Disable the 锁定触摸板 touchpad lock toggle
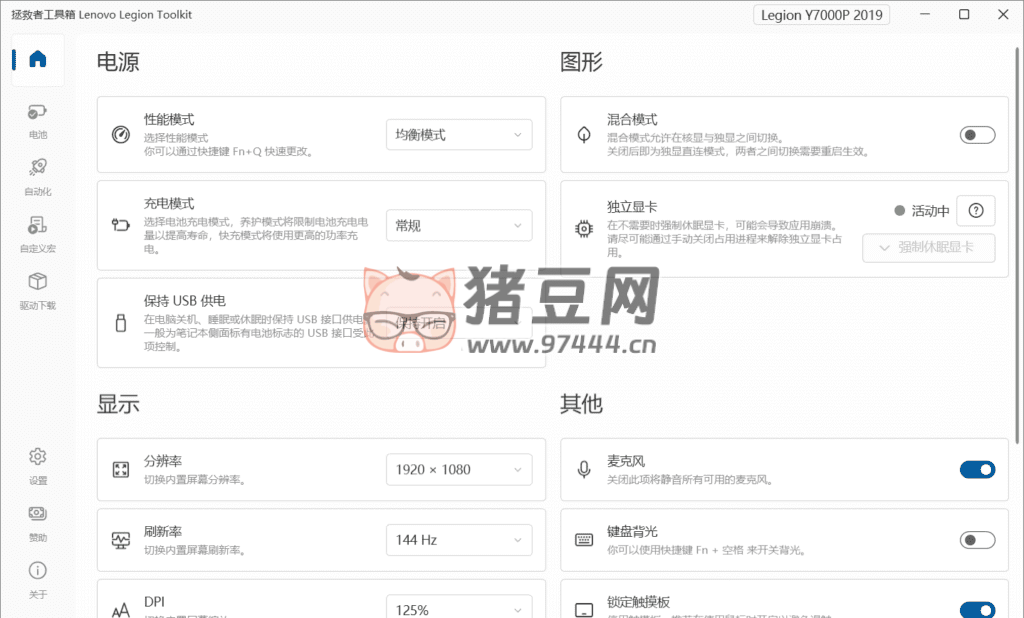The width and height of the screenshot is (1024, 618). pyautogui.click(x=977, y=609)
